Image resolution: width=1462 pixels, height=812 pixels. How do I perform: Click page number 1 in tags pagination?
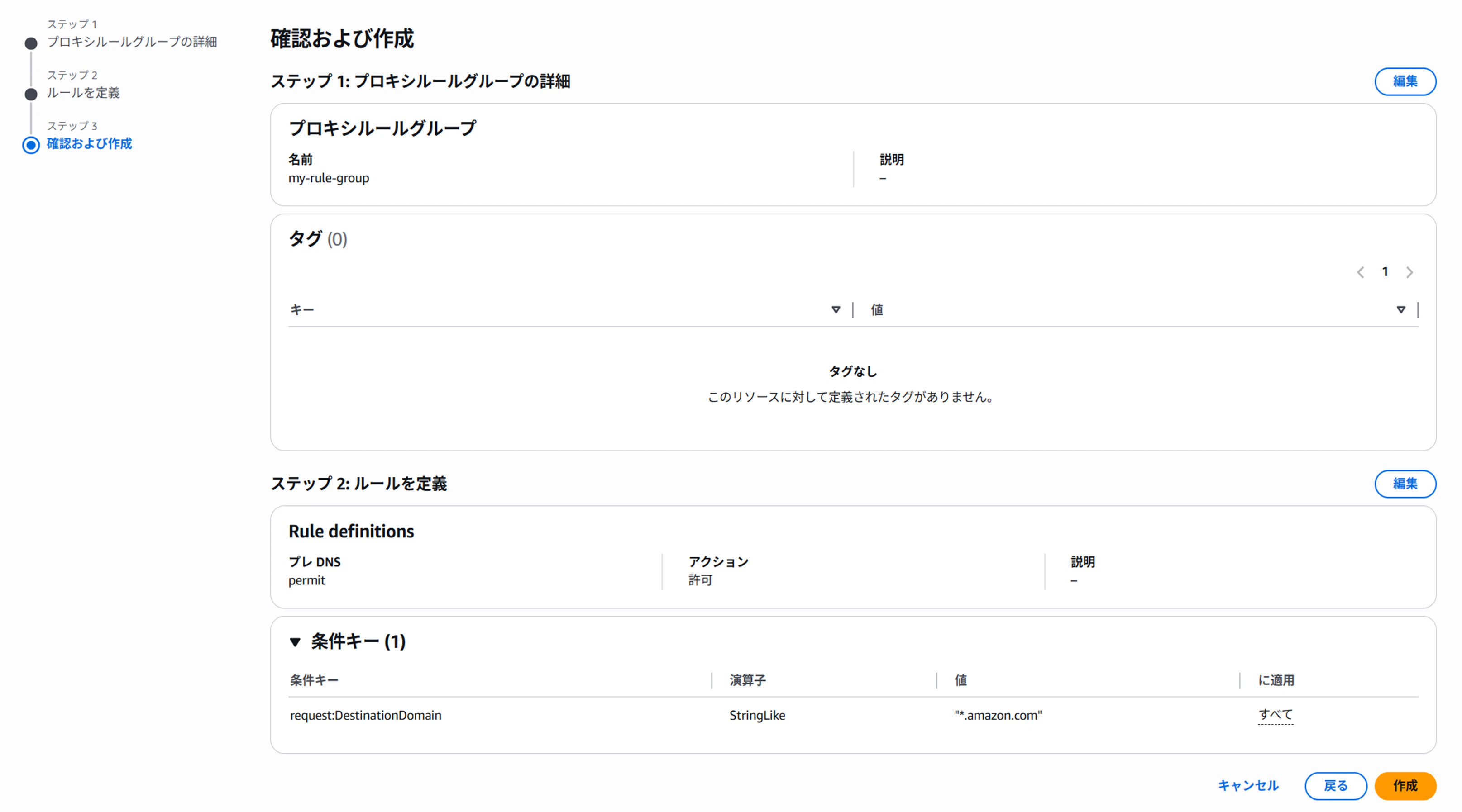point(1385,272)
